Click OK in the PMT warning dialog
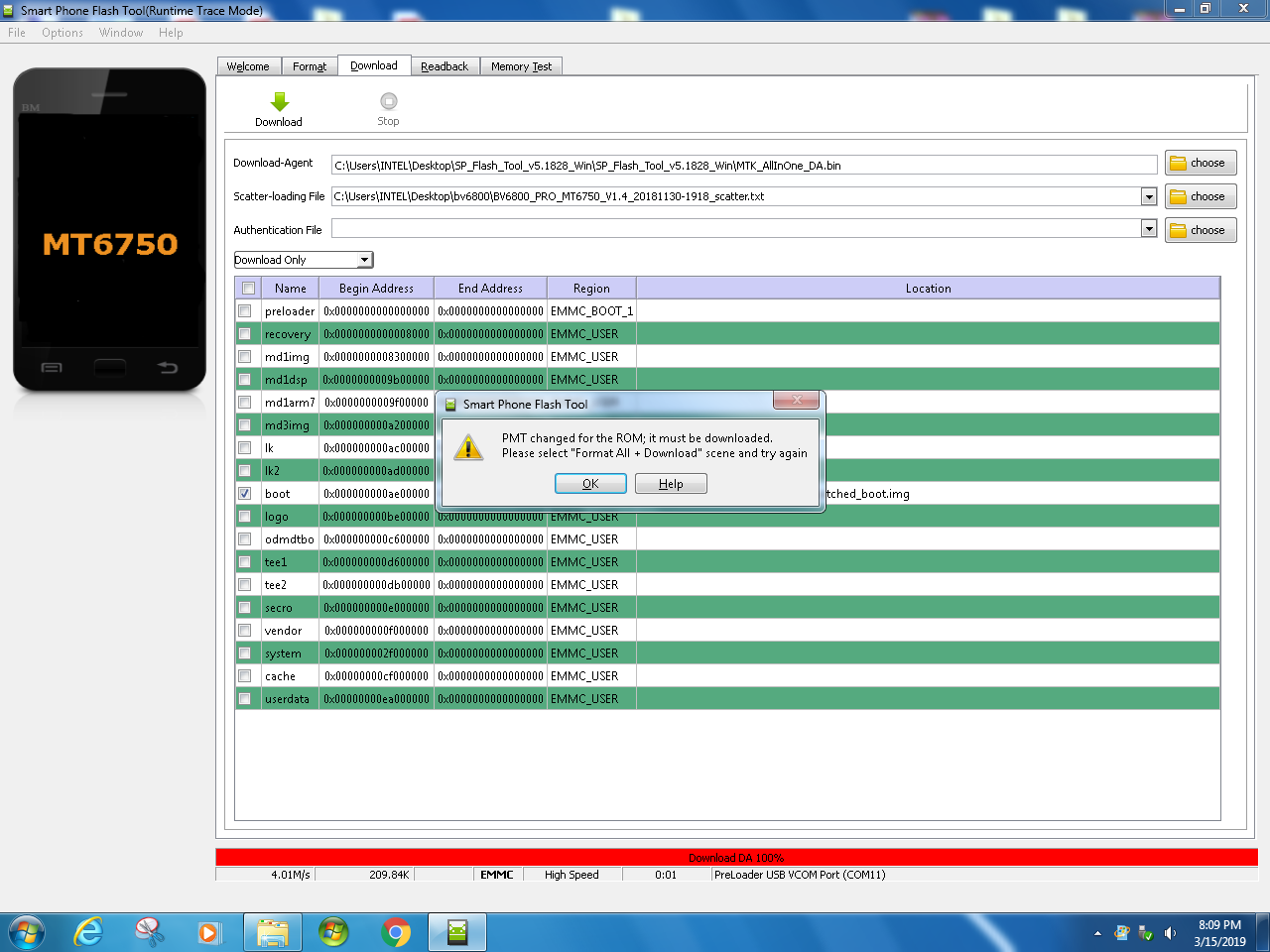This screenshot has width=1270, height=952. coord(590,484)
